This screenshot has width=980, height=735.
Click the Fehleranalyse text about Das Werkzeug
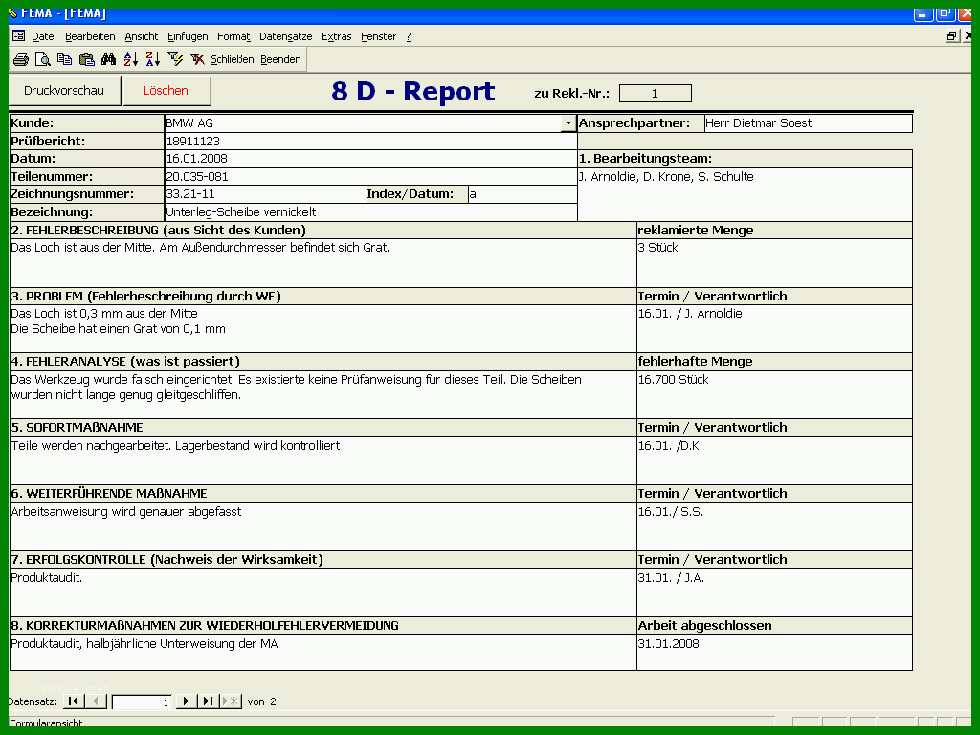(322, 394)
